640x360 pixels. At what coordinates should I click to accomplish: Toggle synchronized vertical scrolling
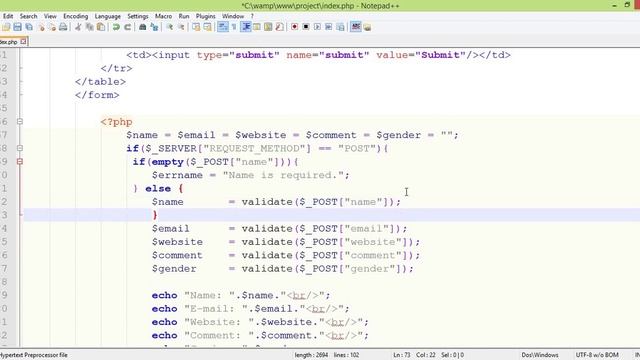tap(196, 27)
